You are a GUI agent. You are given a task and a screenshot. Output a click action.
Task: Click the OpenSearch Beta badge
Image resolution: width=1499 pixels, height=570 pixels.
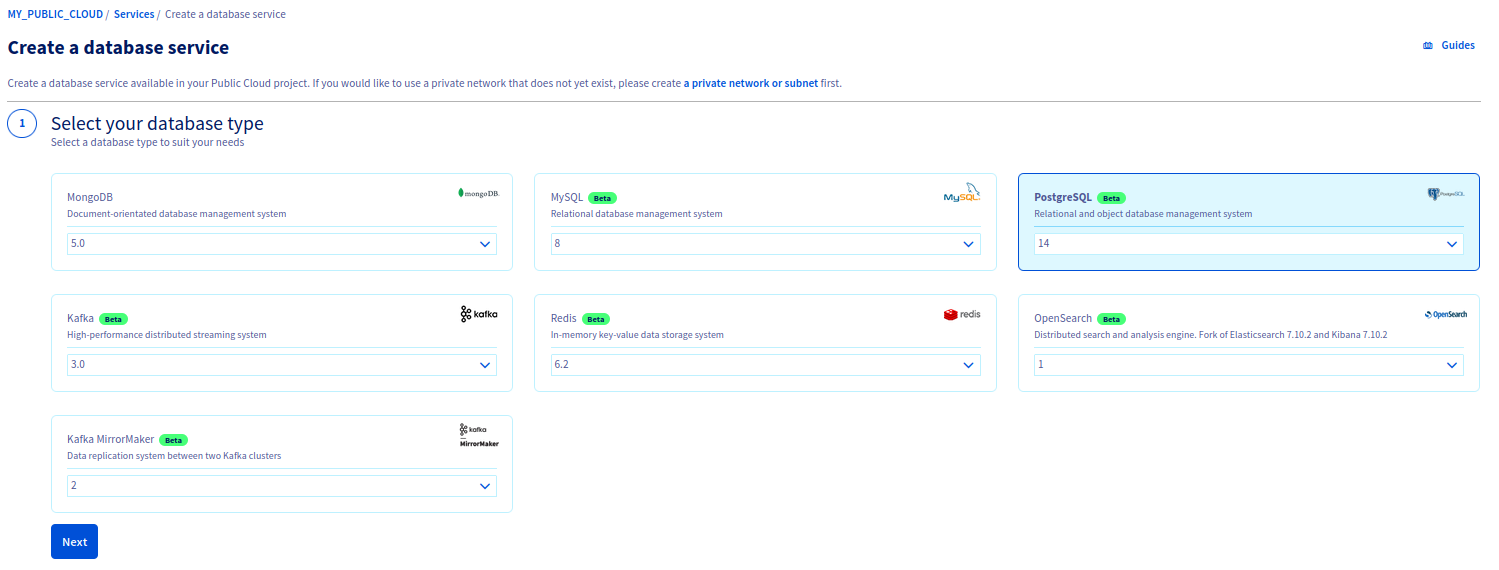pyautogui.click(x=1112, y=319)
